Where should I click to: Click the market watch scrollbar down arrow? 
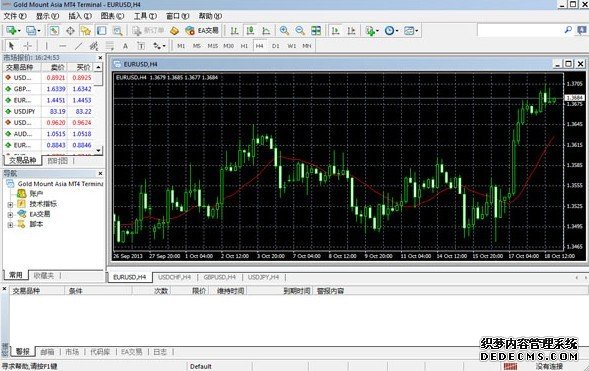click(98, 150)
